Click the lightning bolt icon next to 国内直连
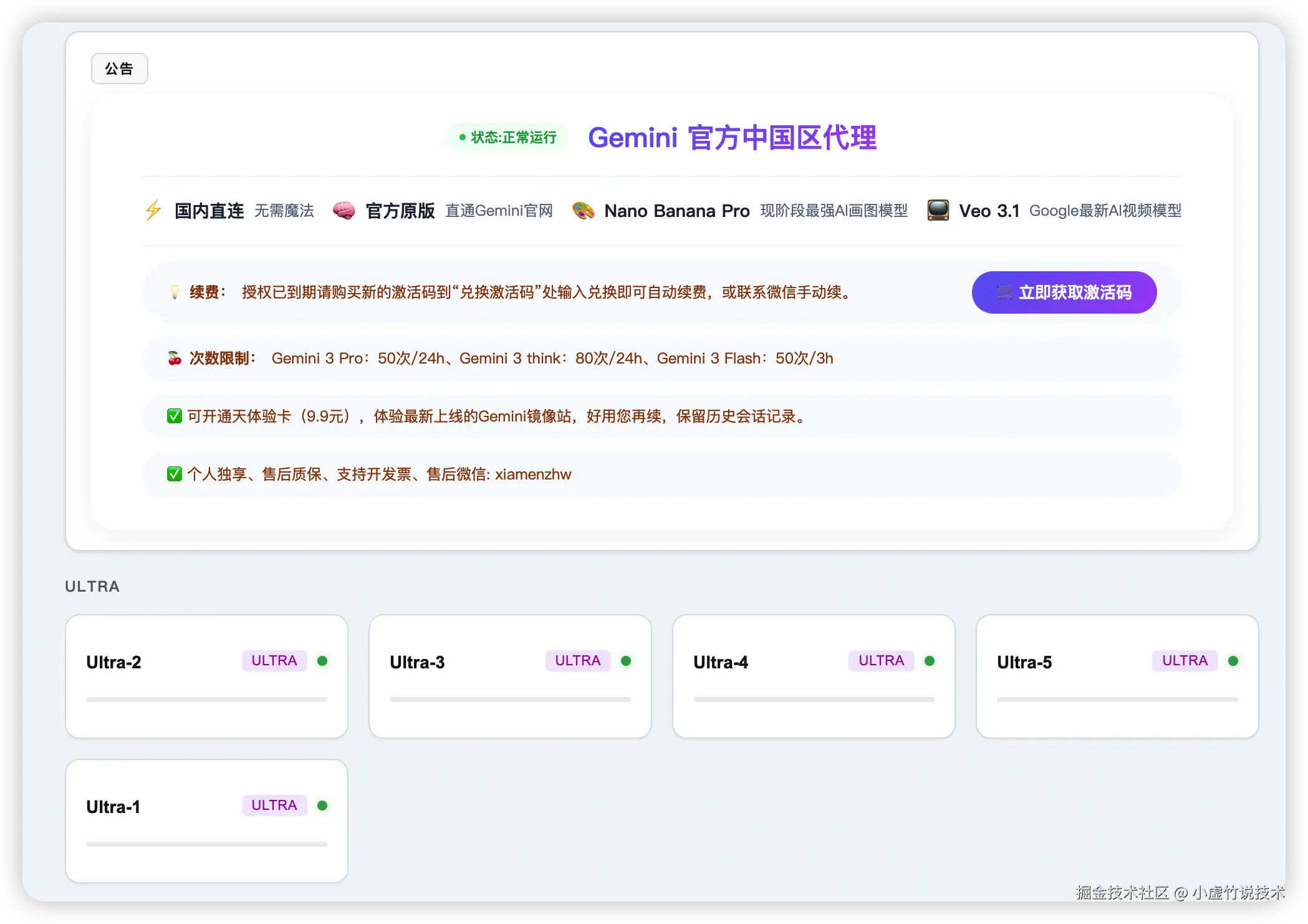 pyautogui.click(x=153, y=211)
